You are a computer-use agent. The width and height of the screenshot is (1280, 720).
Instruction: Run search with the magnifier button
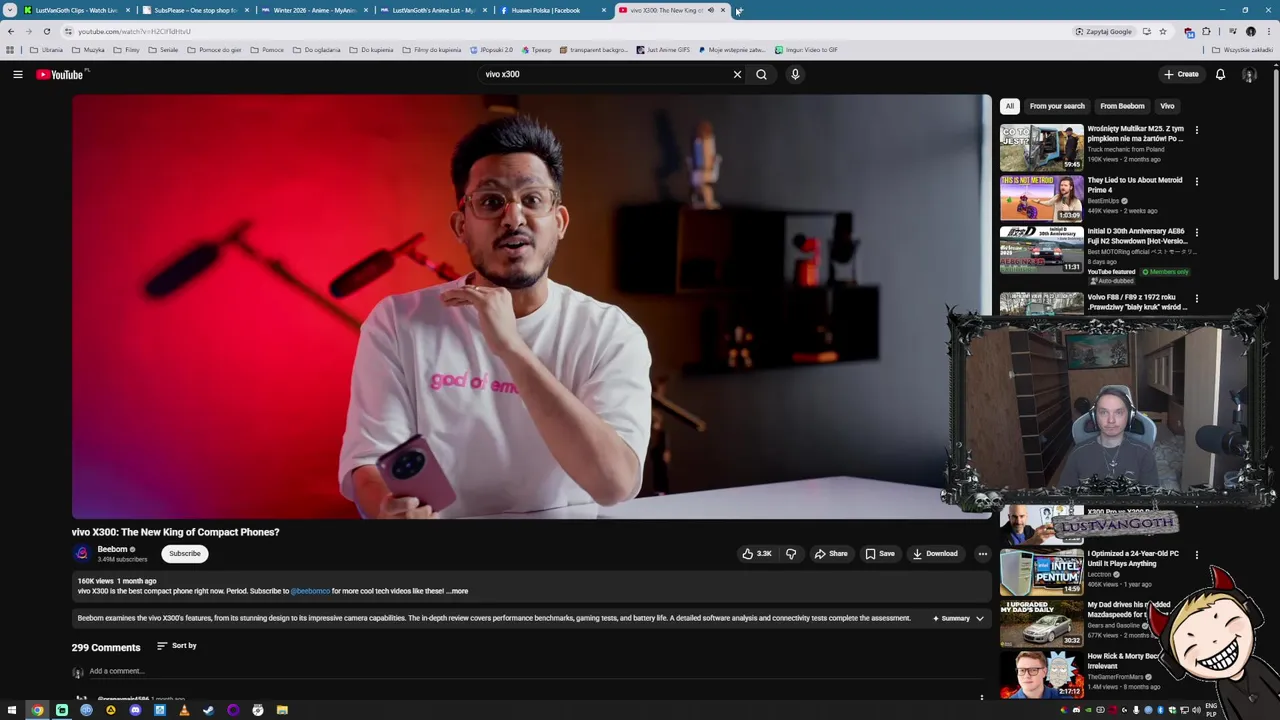761,74
